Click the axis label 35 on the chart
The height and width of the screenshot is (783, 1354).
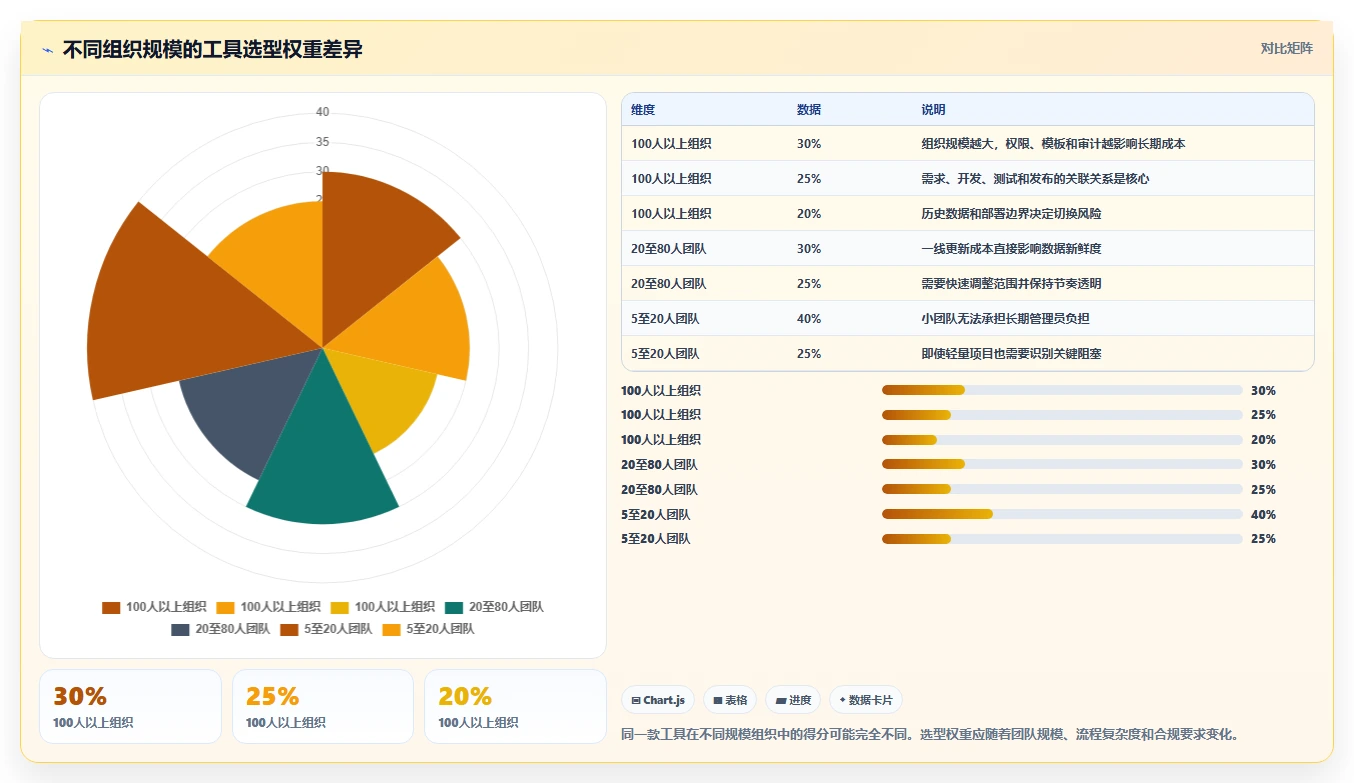tap(322, 142)
